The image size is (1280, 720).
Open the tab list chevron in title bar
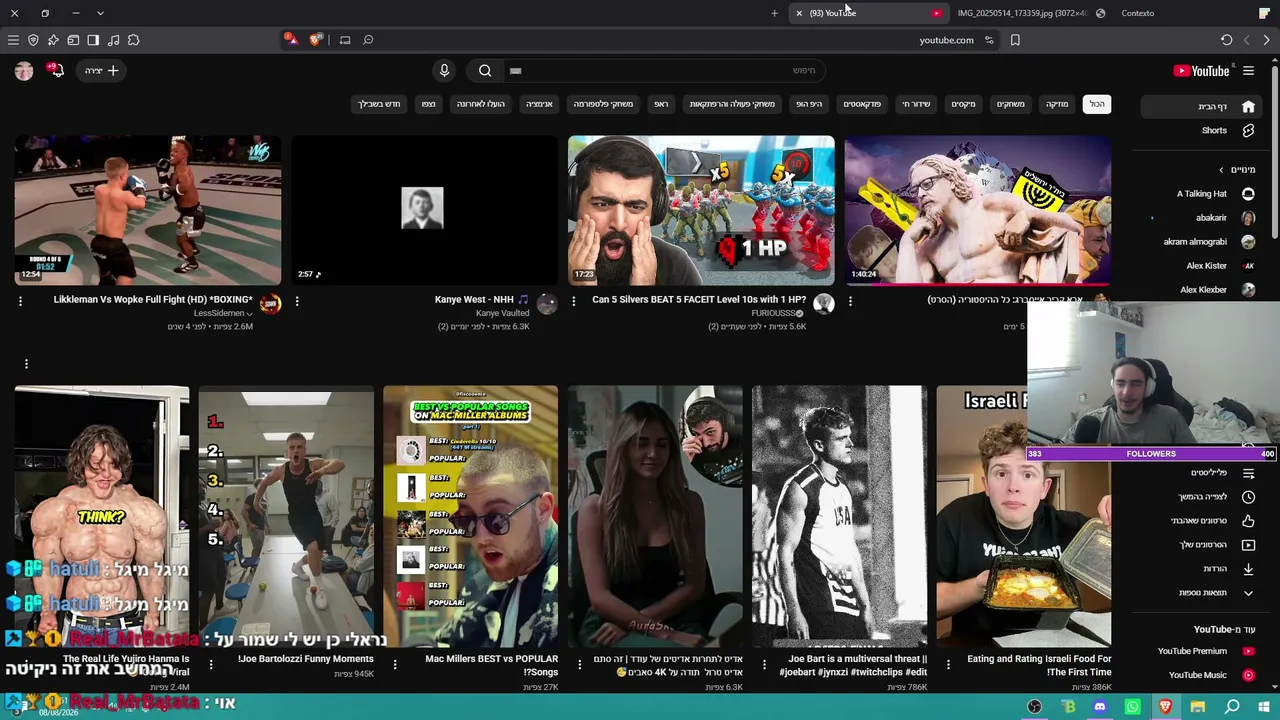100,13
